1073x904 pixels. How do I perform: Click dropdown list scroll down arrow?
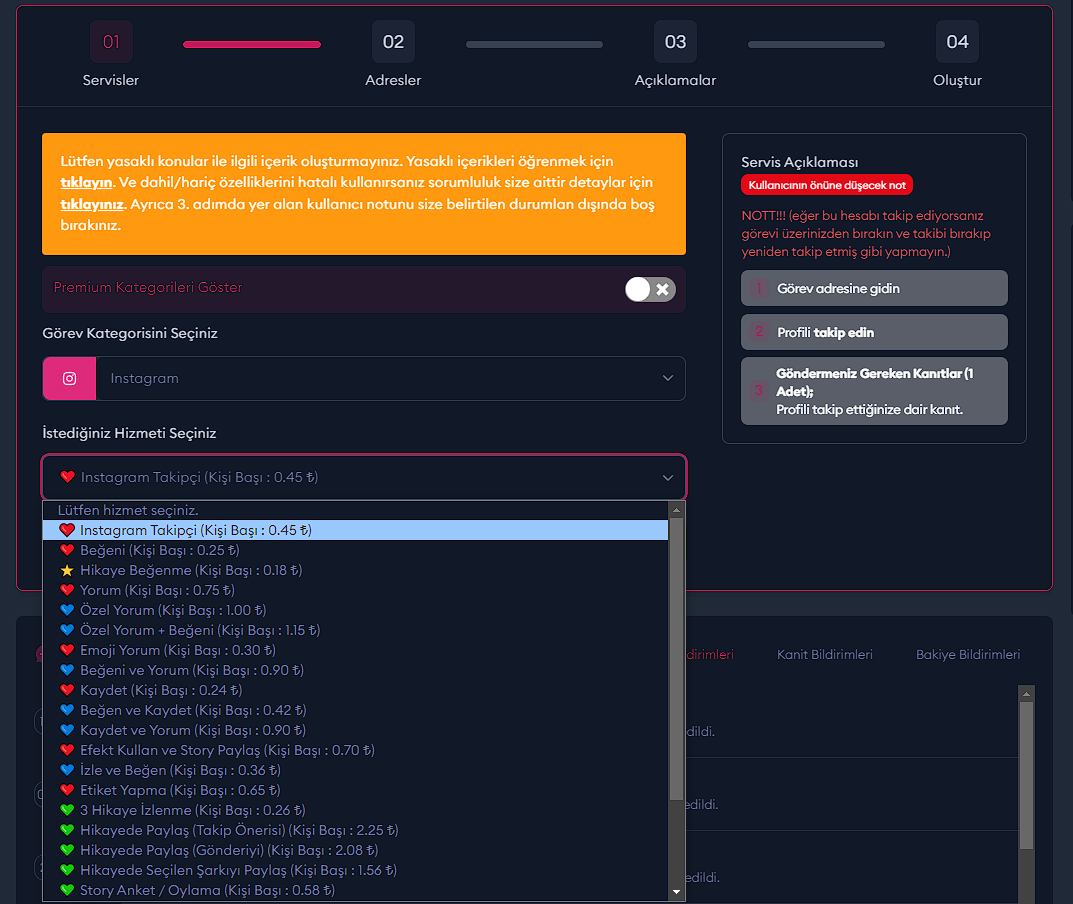click(x=676, y=892)
